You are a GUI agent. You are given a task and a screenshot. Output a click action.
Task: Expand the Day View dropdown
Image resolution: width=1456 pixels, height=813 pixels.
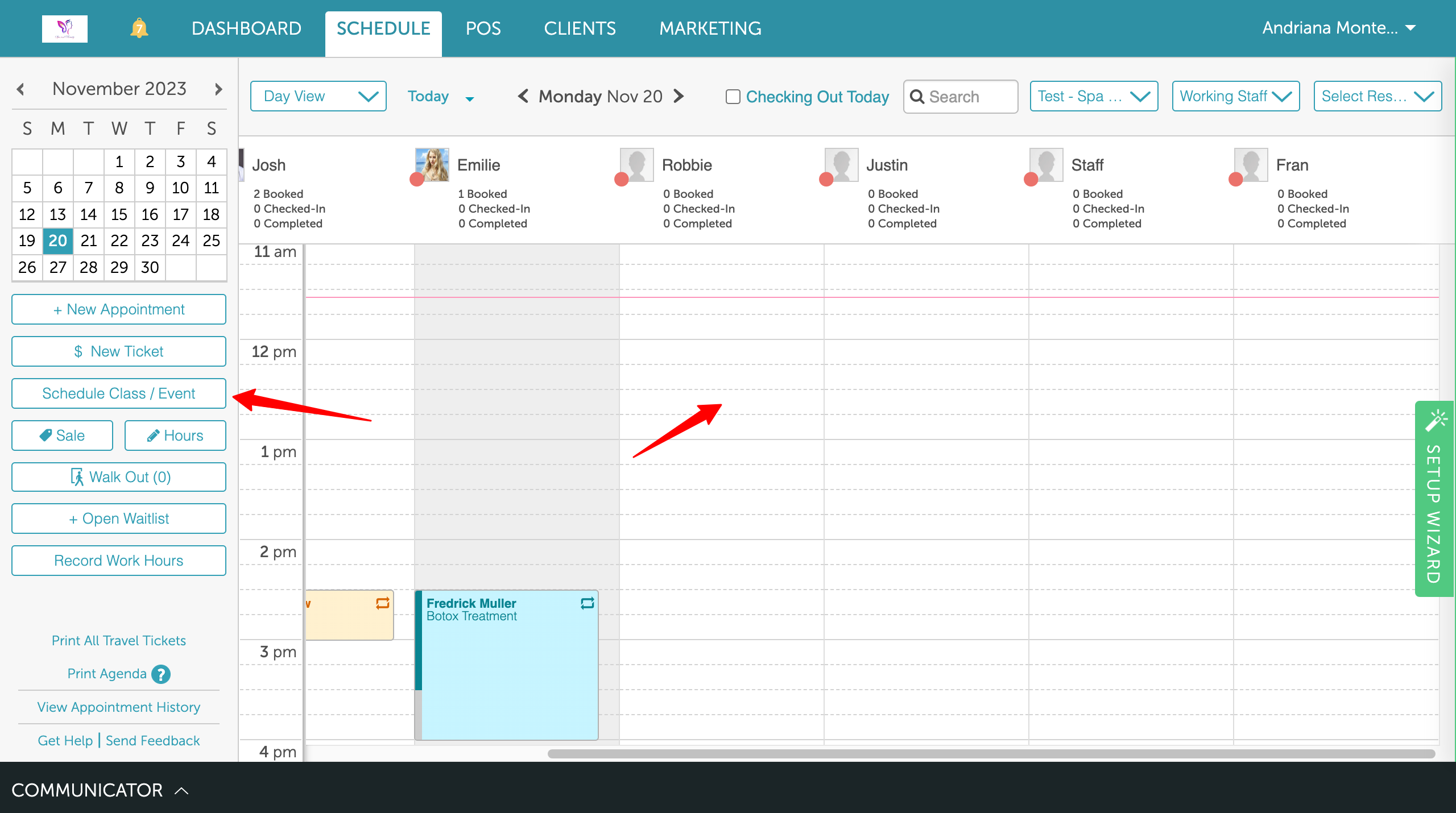pyautogui.click(x=318, y=96)
